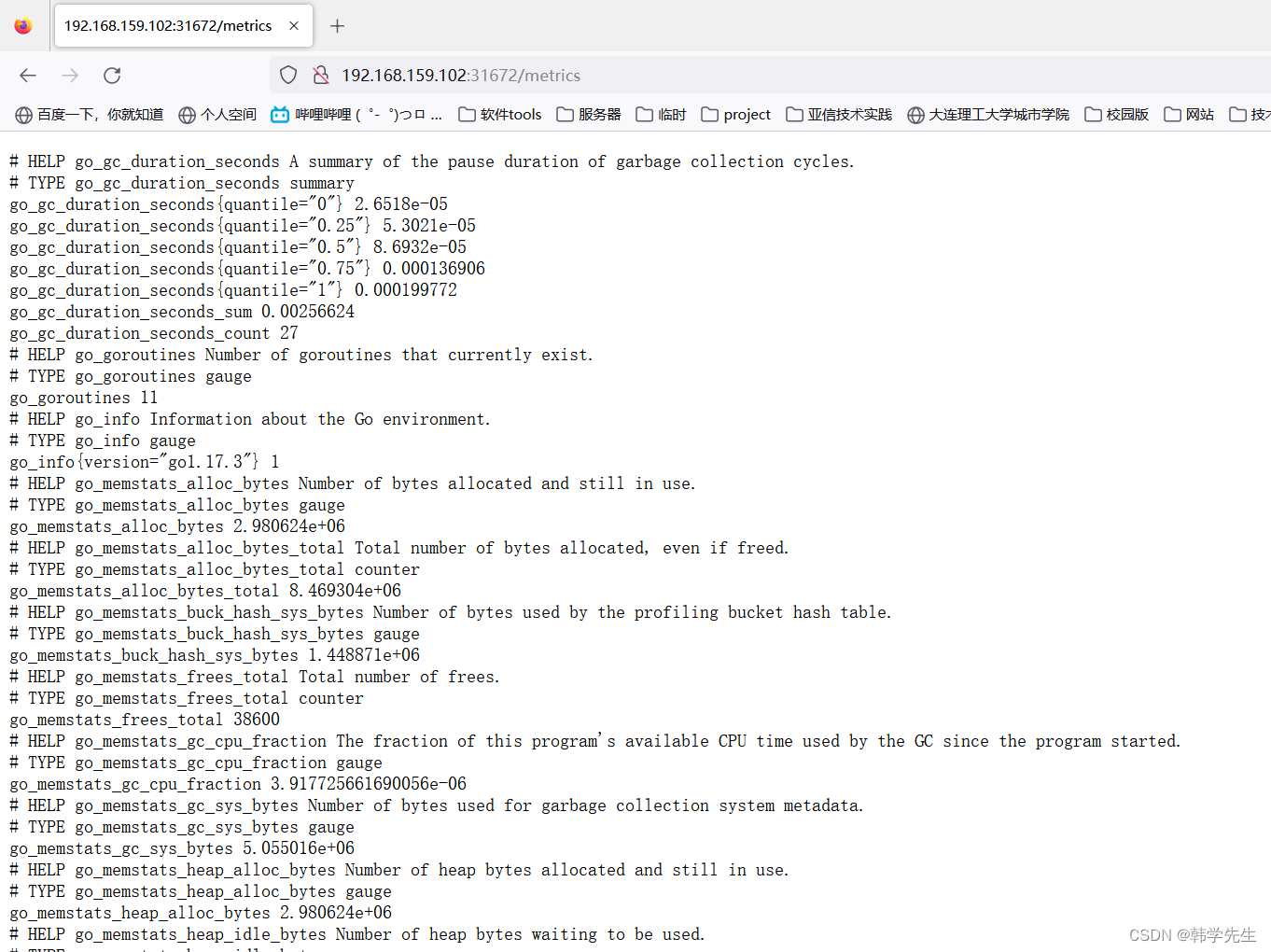Open the 校园版 bookmark folder

(1117, 115)
